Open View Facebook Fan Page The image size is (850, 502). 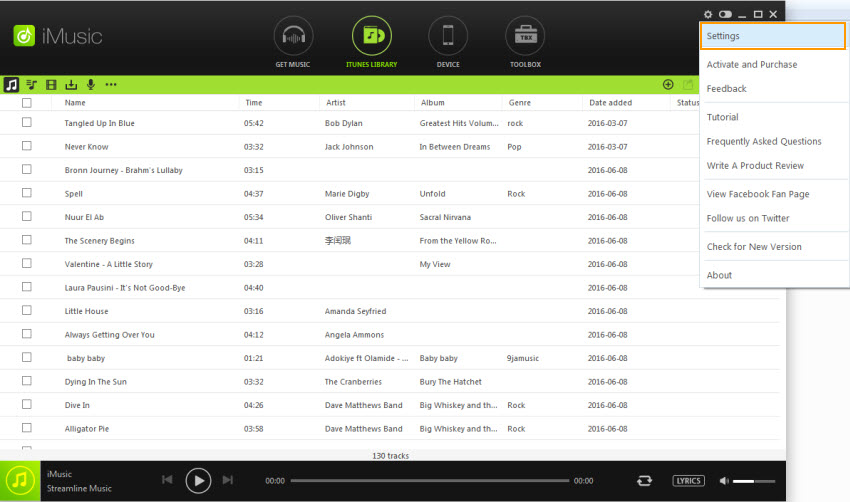coord(758,194)
